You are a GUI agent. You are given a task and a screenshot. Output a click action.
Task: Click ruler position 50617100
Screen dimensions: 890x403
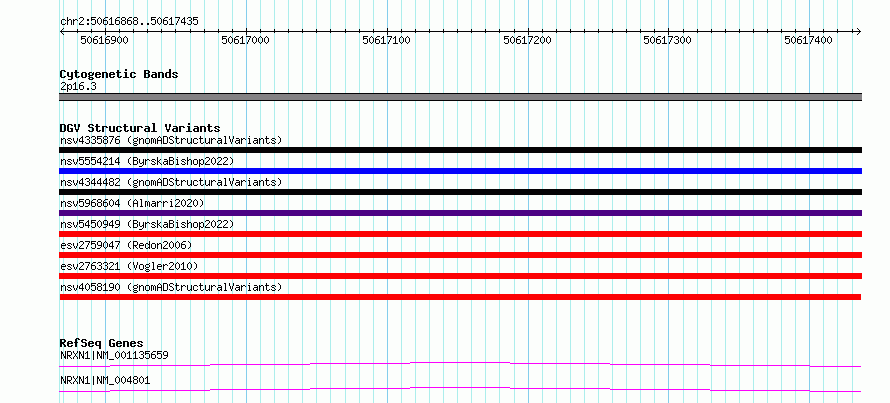[x=387, y=40]
